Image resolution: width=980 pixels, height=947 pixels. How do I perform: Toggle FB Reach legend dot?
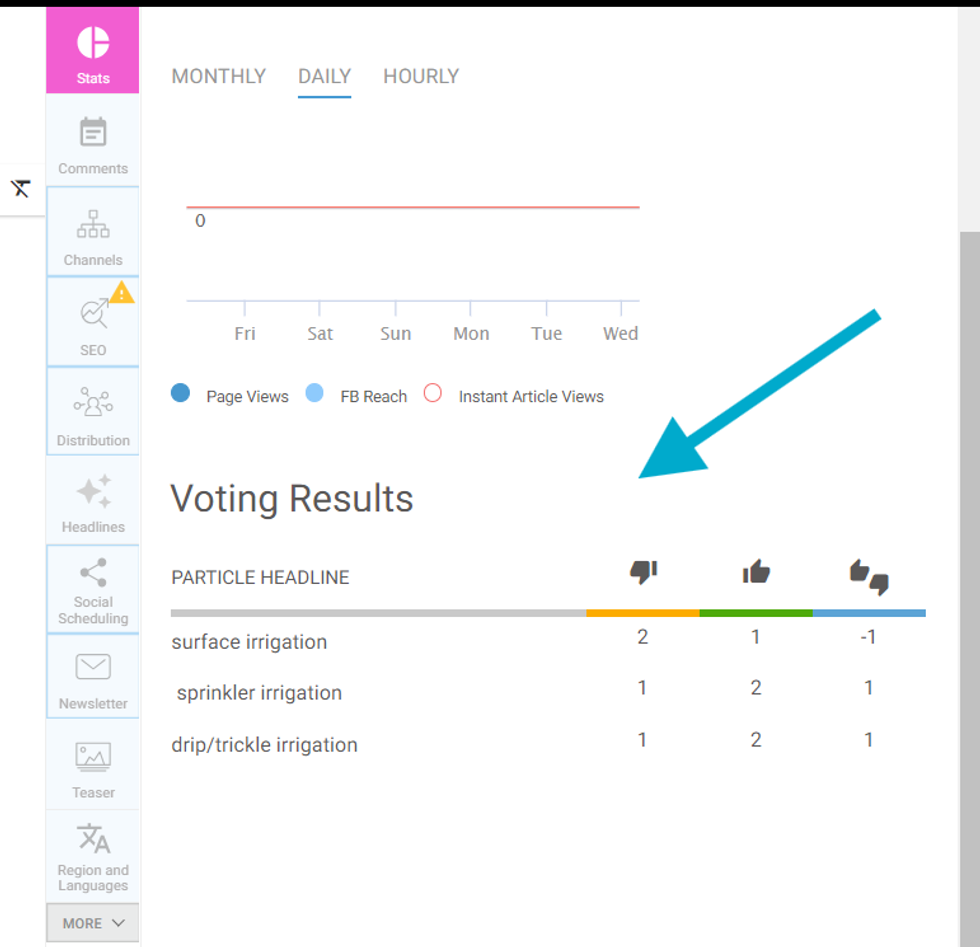pyautogui.click(x=315, y=394)
